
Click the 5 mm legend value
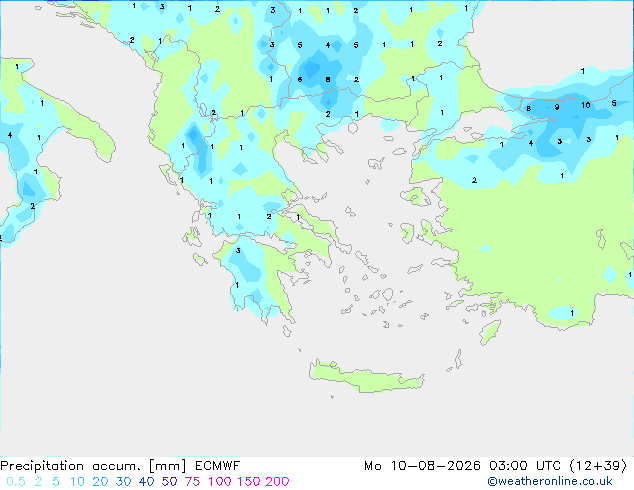[x=56, y=482]
